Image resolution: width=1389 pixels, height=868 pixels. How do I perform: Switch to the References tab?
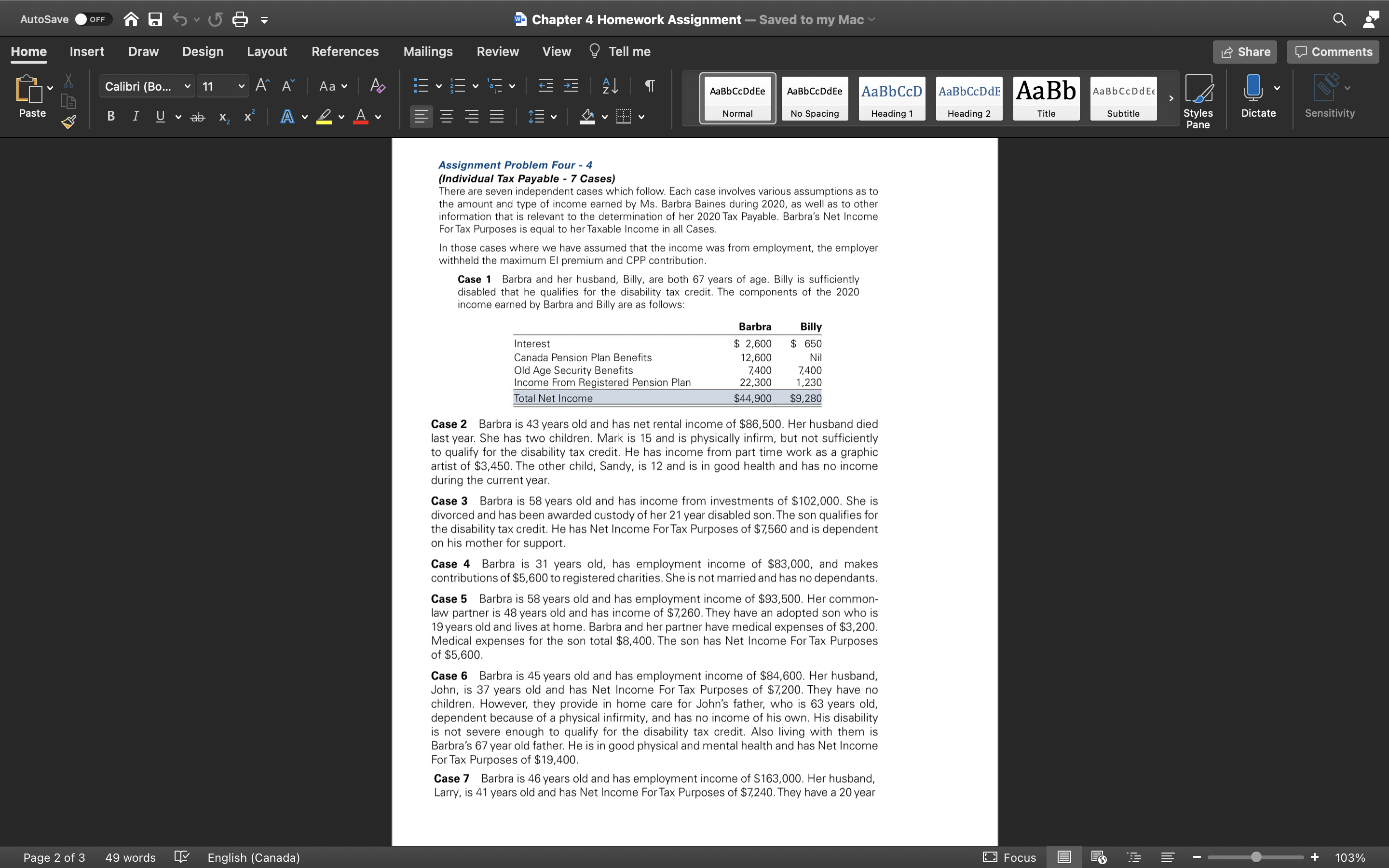tap(345, 51)
